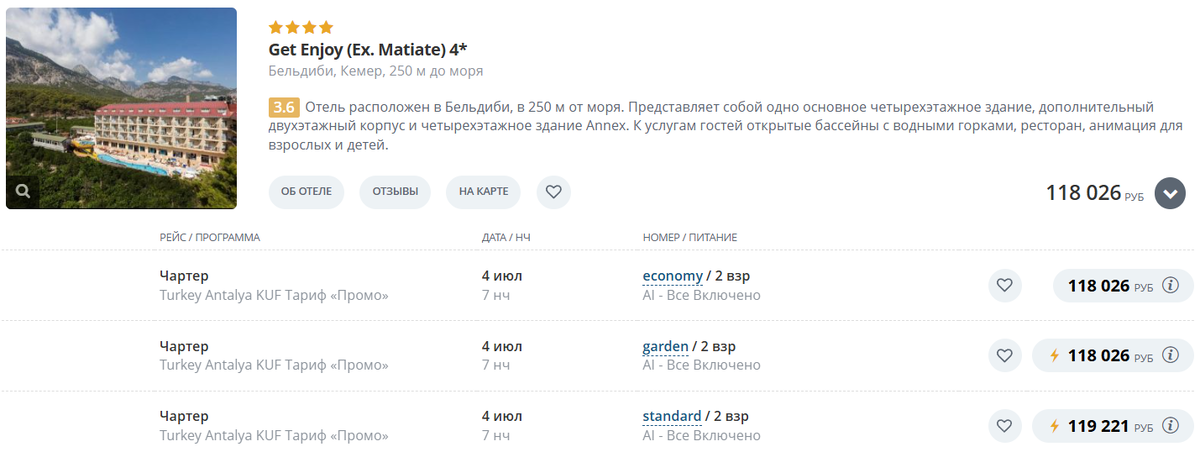The image size is (1200, 452).
Task: Open magnifier icon on hotel photo
Action: 23,191
